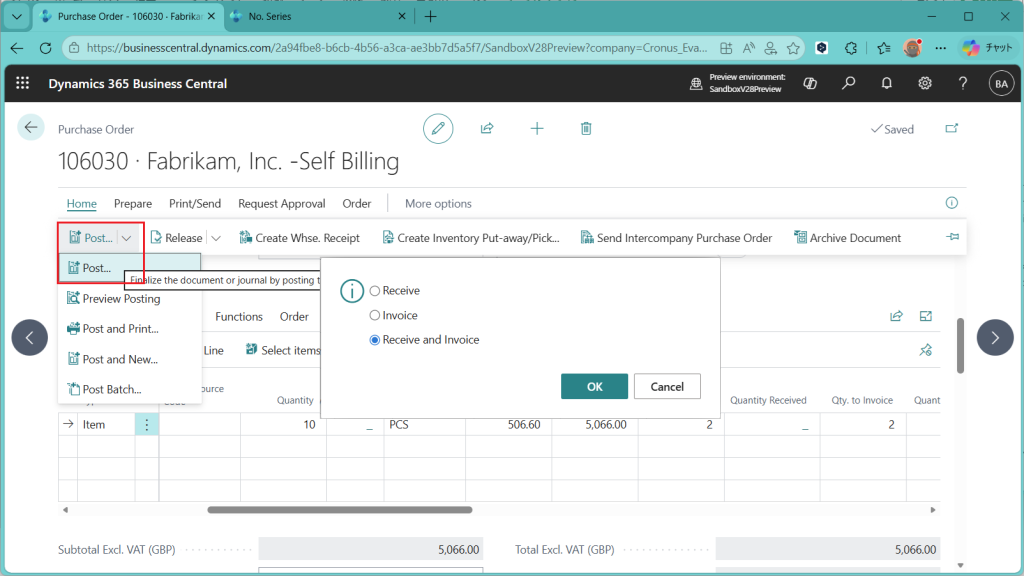Screen dimensions: 1024x576
Task: Click the pencil edit icon
Action: (x=437, y=128)
